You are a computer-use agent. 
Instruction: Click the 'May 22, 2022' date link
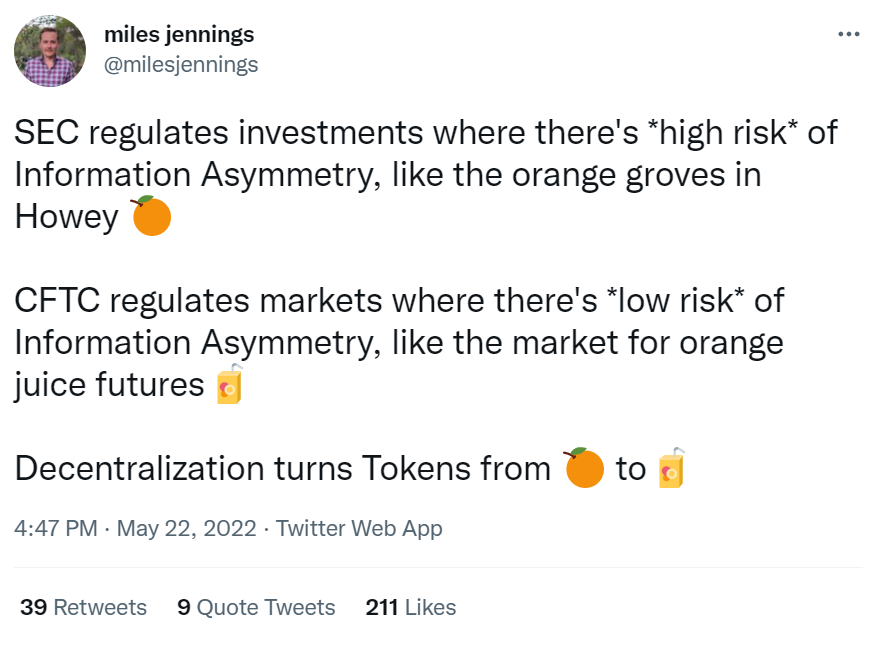click(184, 528)
